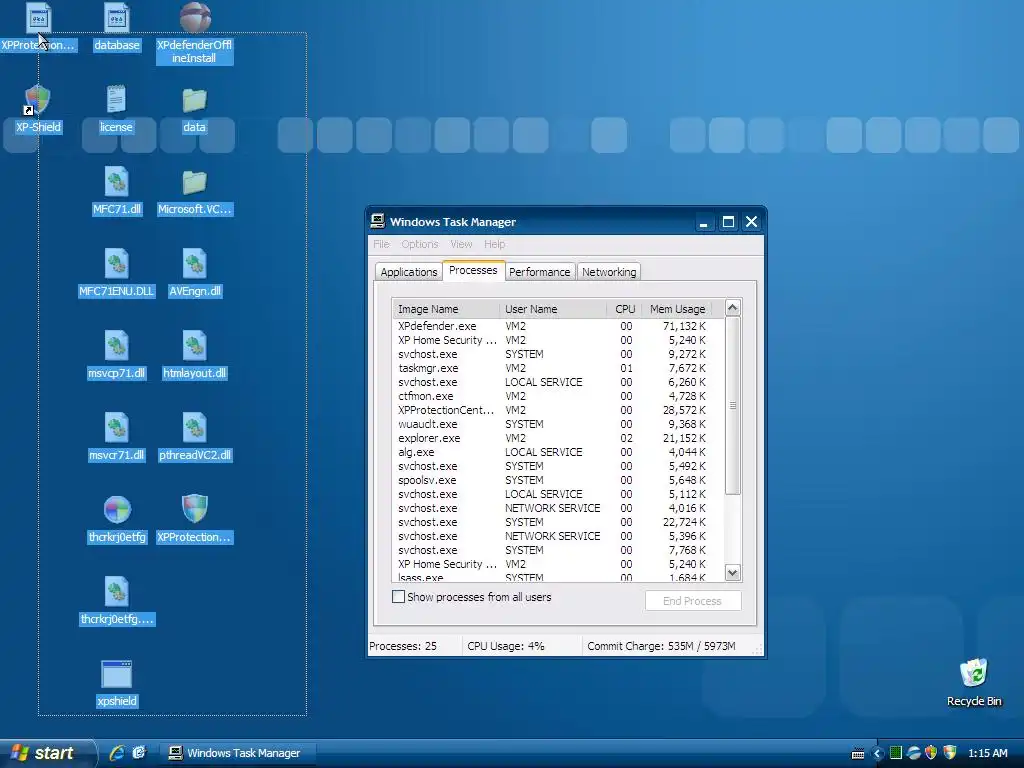The height and width of the screenshot is (768, 1024).
Task: Select the ctfmon.exe process row
Action: (558, 396)
